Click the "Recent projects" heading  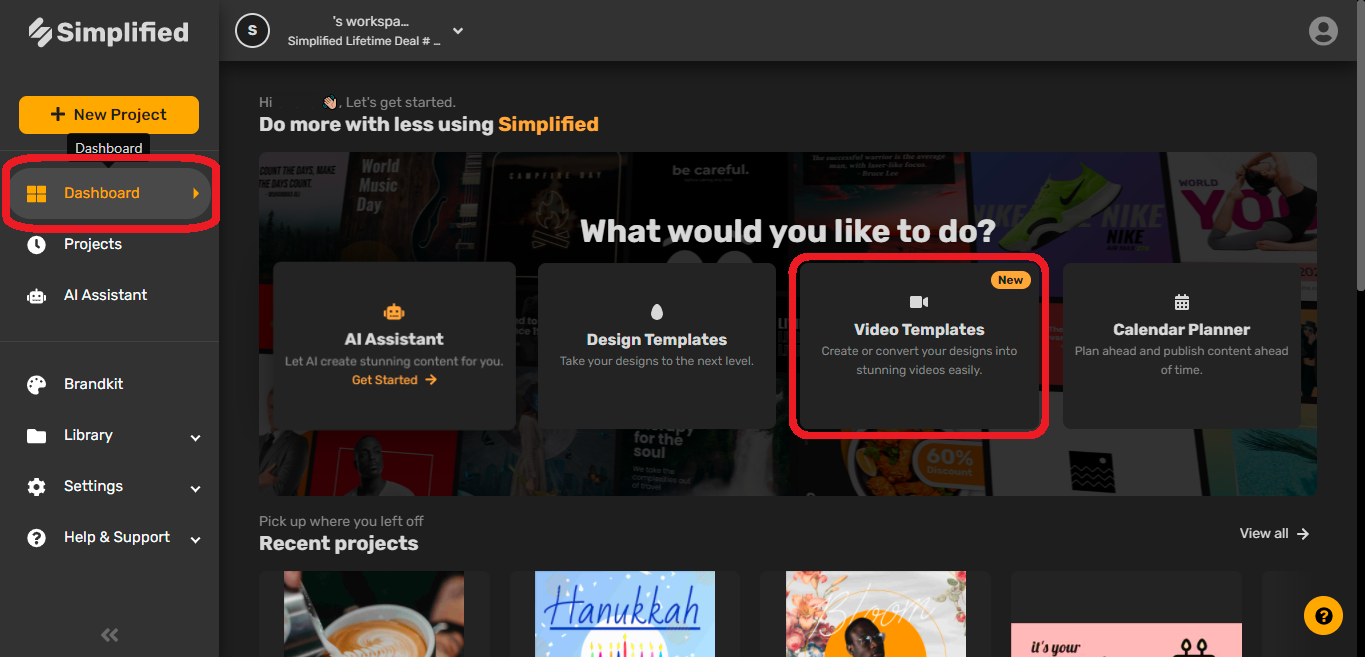(339, 544)
